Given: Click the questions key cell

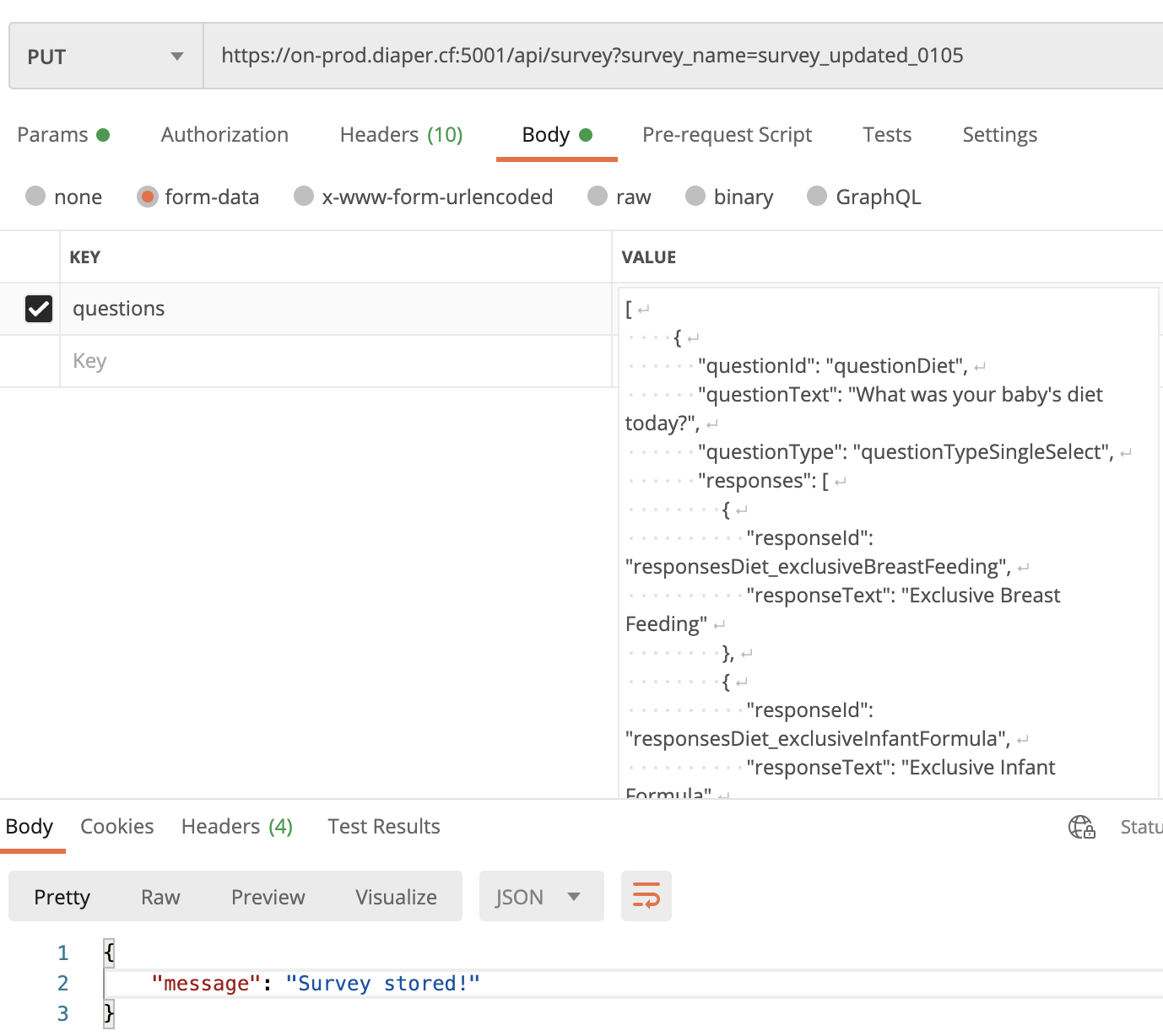Looking at the screenshot, I should click(335, 309).
